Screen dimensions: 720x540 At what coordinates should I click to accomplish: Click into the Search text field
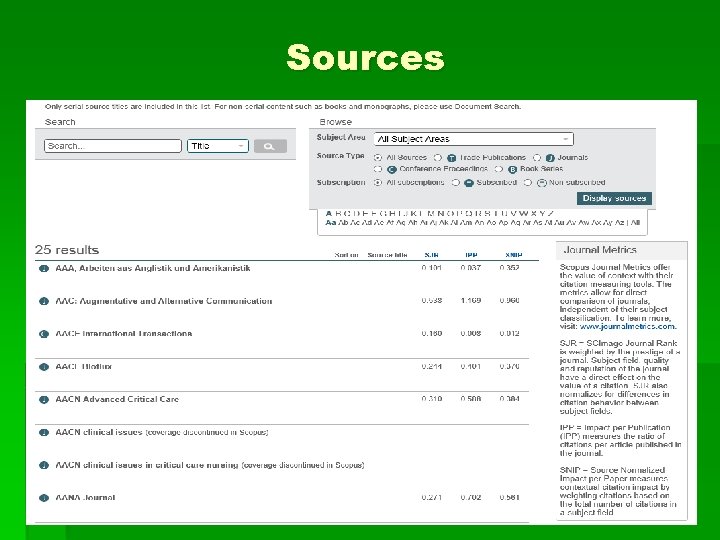[113, 146]
